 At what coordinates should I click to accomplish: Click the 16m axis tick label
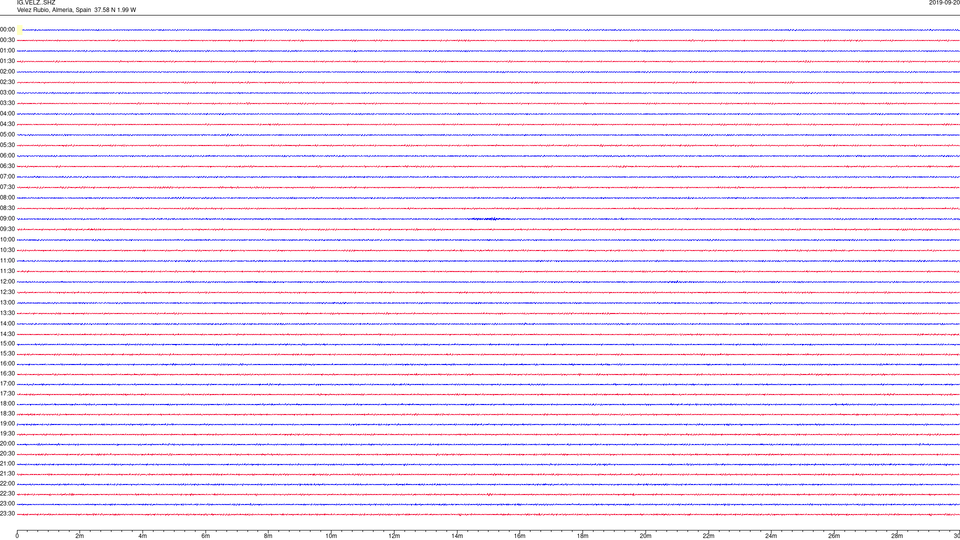pos(520,536)
